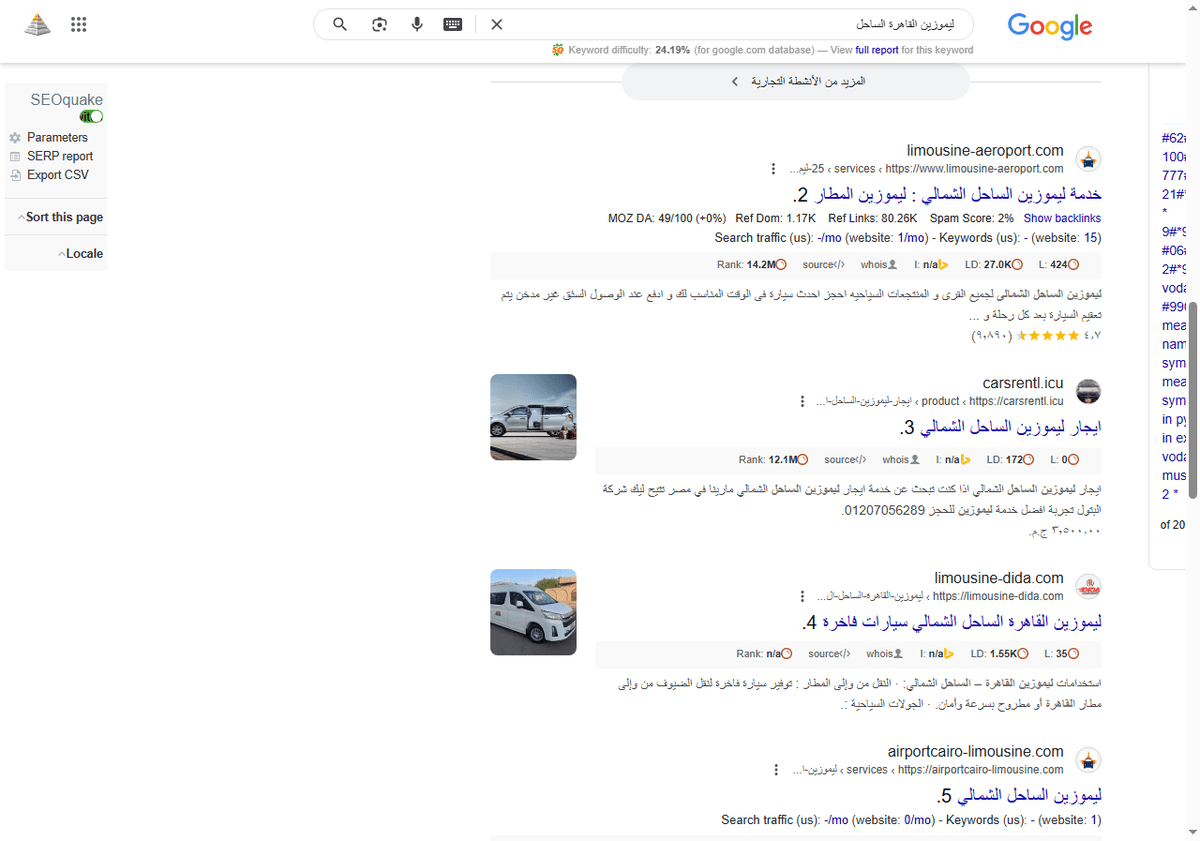The height and width of the screenshot is (841, 1200).
Task: Click the Google Lens camera icon
Action: point(379,24)
